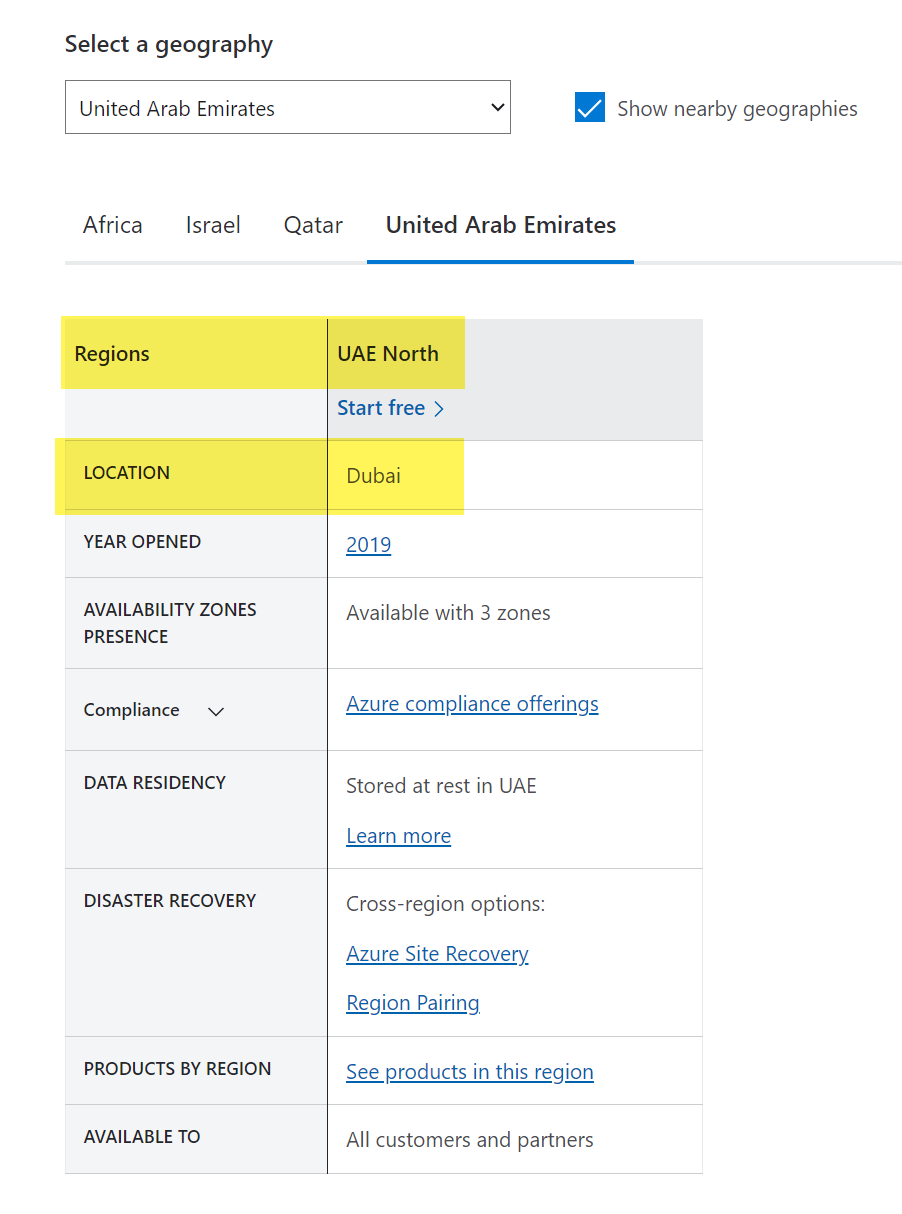
Task: Open Azure compliance offerings link
Action: [x=472, y=704]
